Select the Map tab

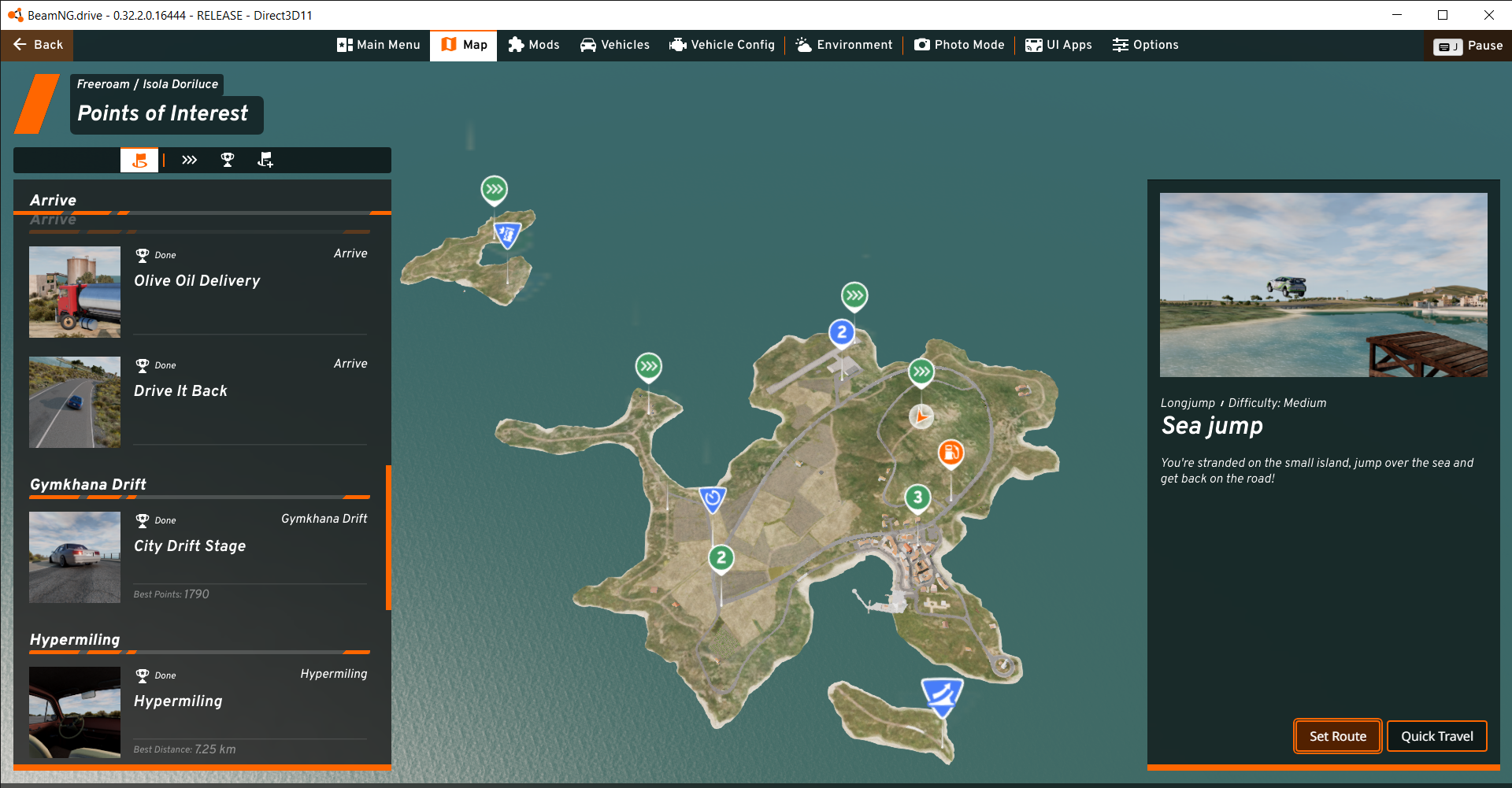464,45
